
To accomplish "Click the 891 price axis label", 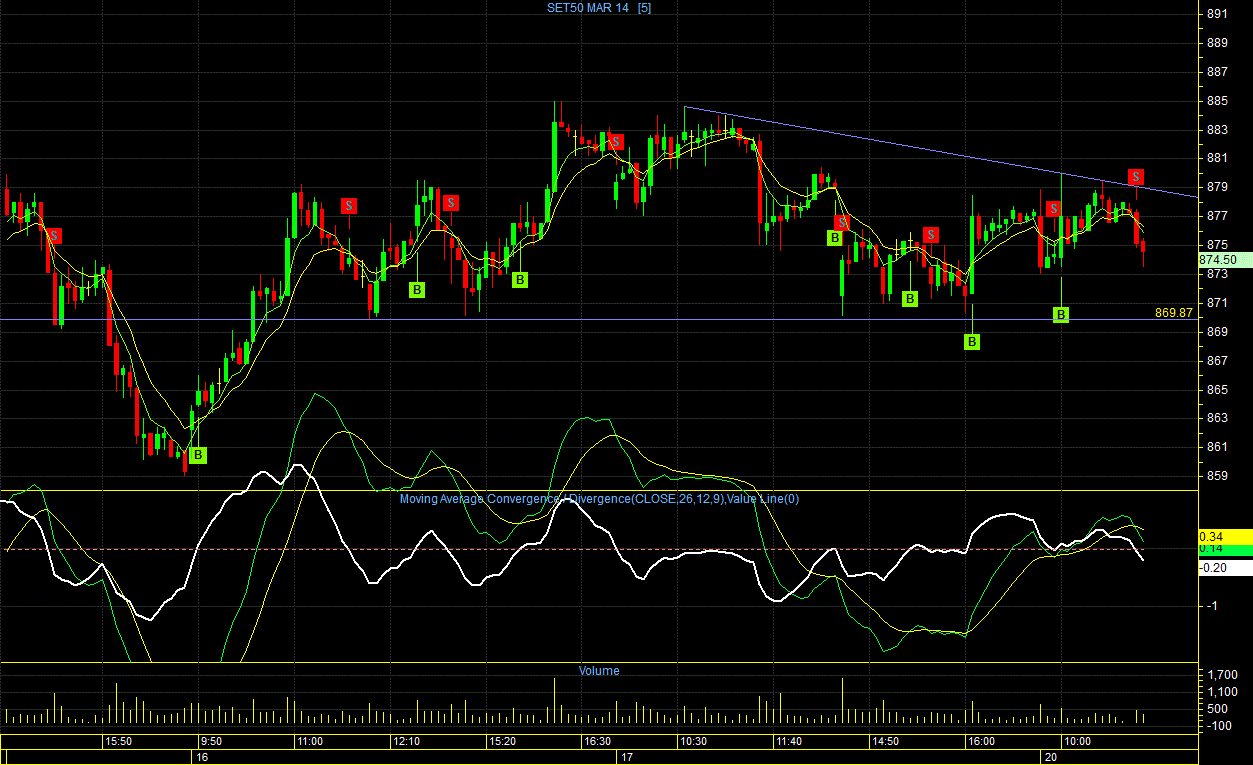I will coord(1217,14).
